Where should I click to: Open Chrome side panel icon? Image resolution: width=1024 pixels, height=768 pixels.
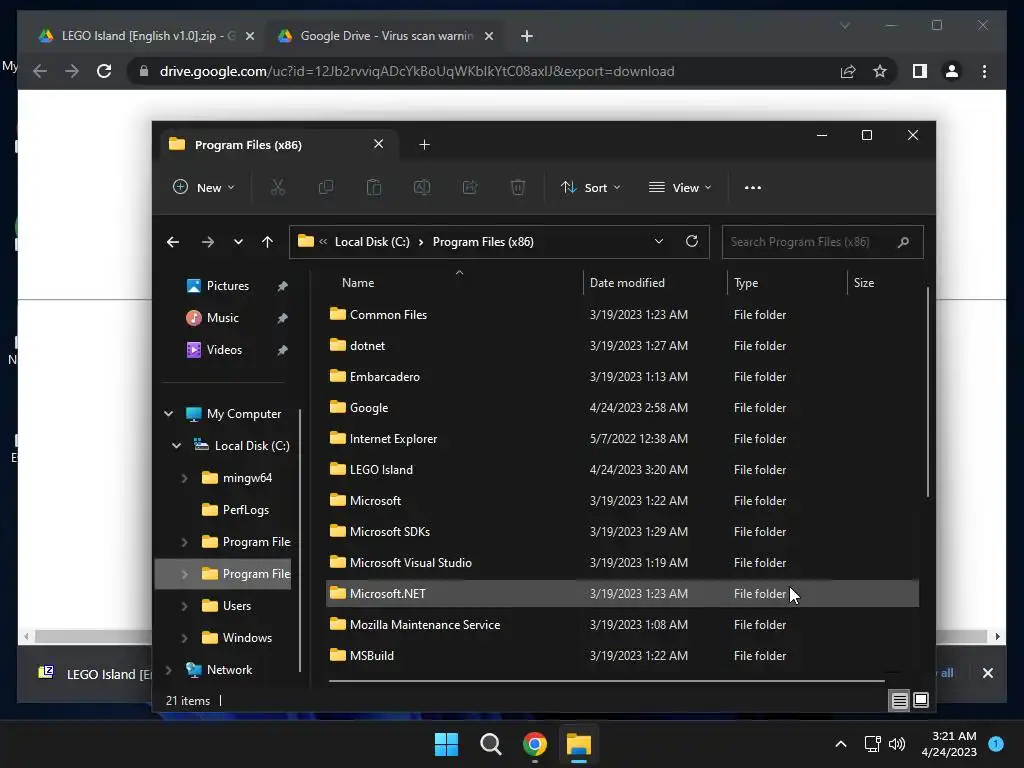point(920,71)
